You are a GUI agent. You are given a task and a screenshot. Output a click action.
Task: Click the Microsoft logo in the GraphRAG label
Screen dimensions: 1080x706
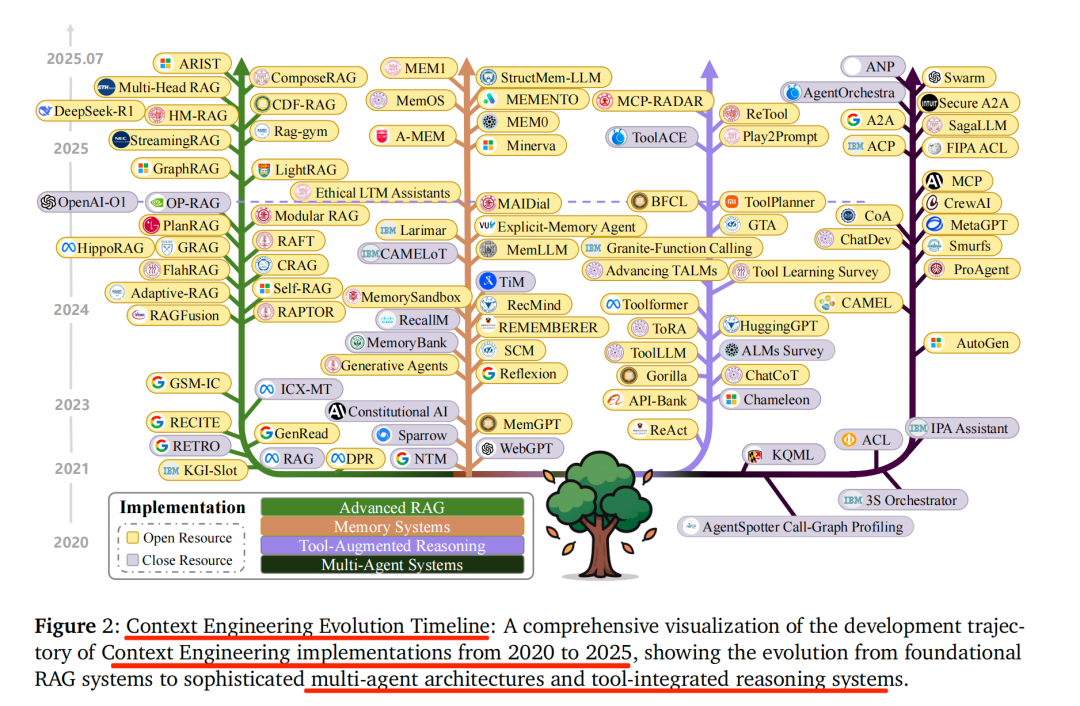pyautogui.click(x=143, y=168)
